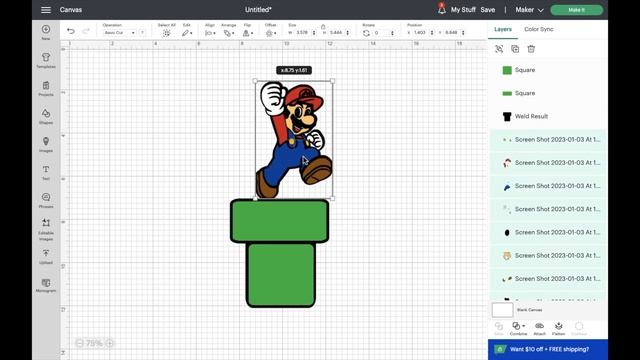This screenshot has width=640, height=360.
Task: Click the Position X stepper arrows
Action: click(432, 33)
